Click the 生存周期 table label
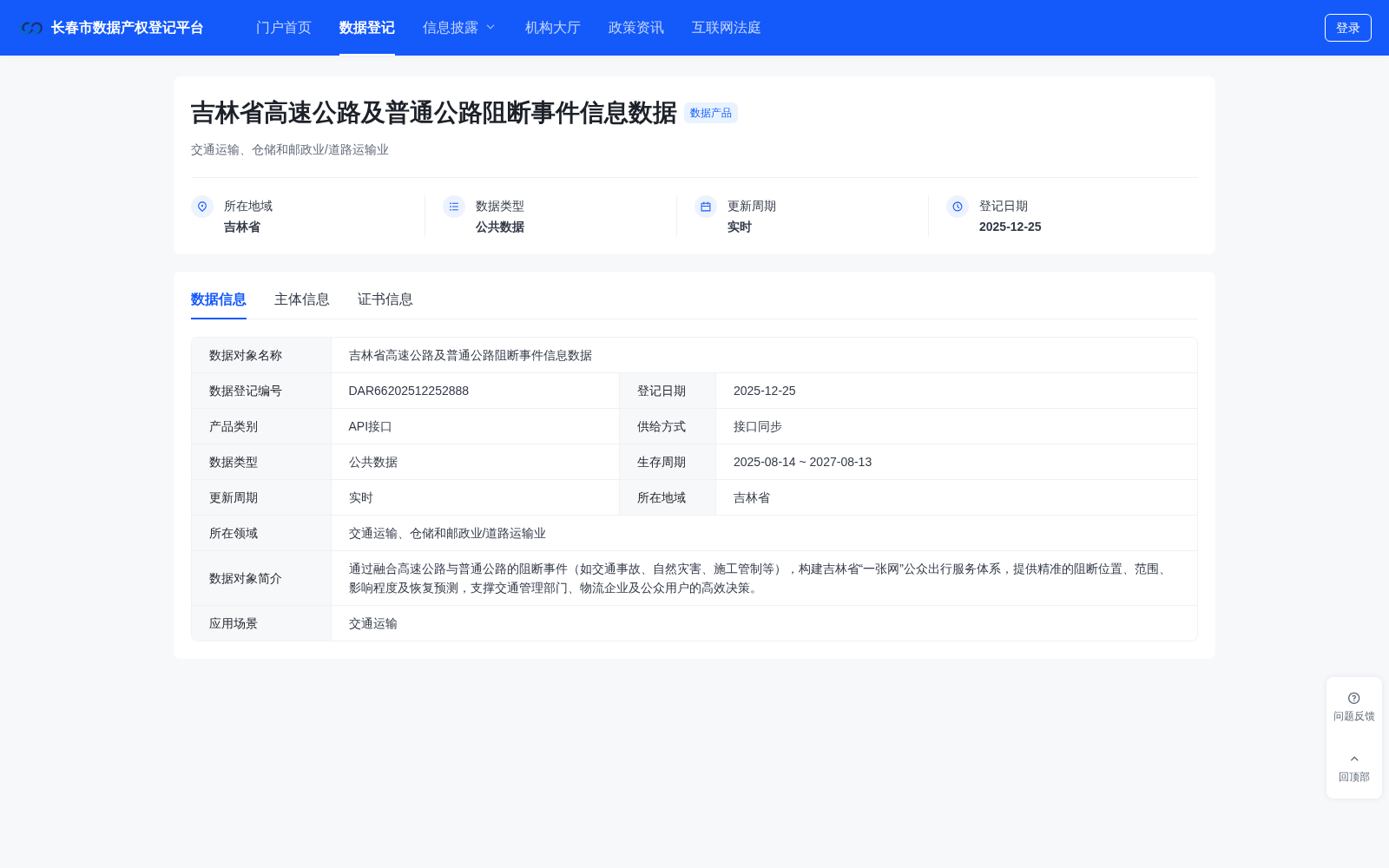The height and width of the screenshot is (868, 1389). click(x=662, y=462)
